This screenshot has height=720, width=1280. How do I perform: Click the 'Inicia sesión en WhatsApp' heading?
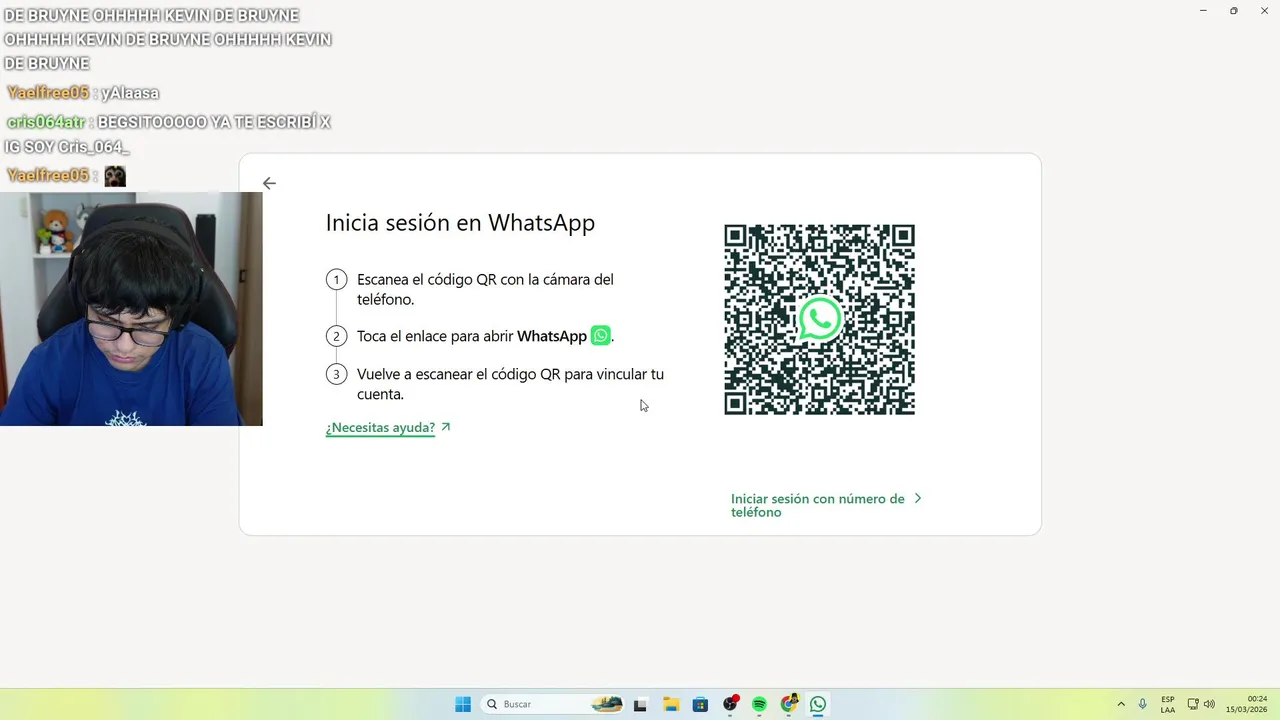pos(460,223)
